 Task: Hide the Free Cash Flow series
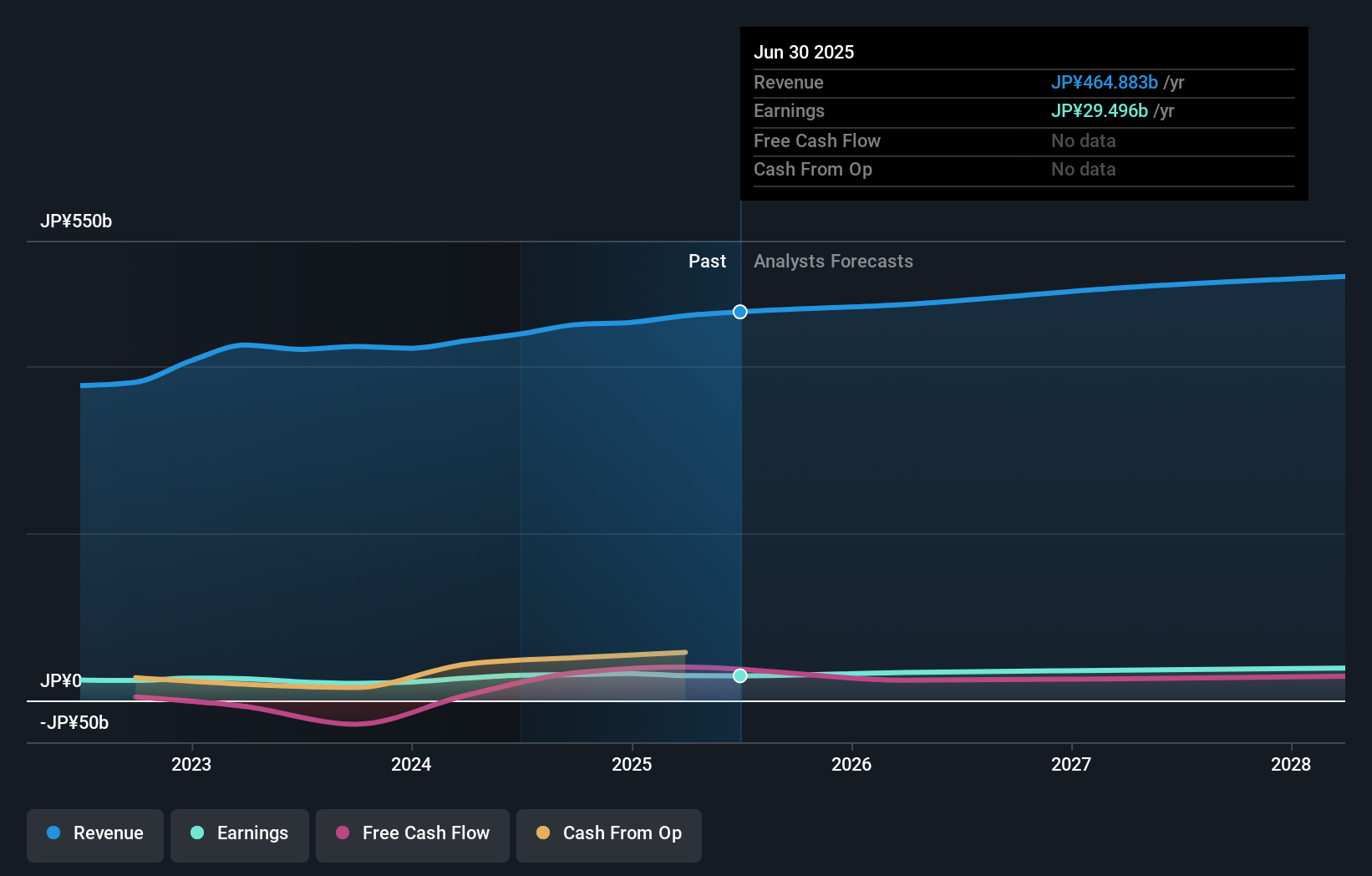point(412,835)
